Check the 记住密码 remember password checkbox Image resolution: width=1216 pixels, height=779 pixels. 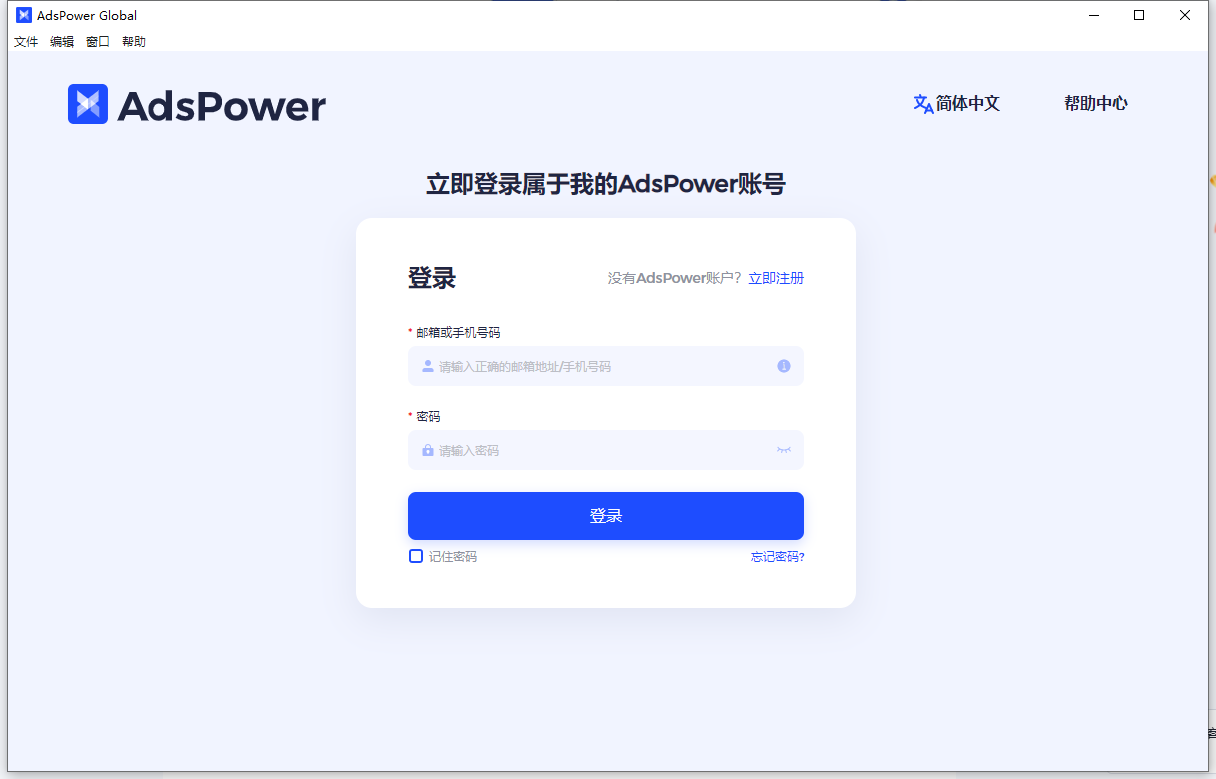coord(416,556)
